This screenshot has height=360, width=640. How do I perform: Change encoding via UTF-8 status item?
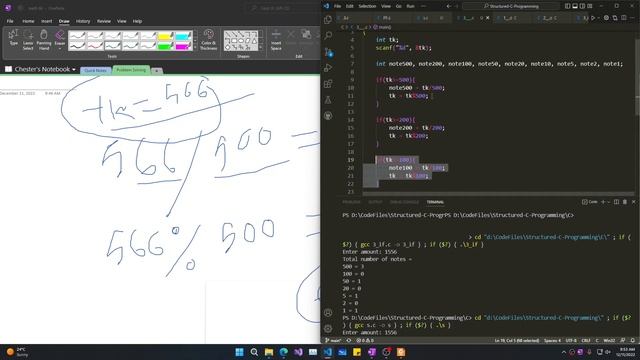(571, 340)
